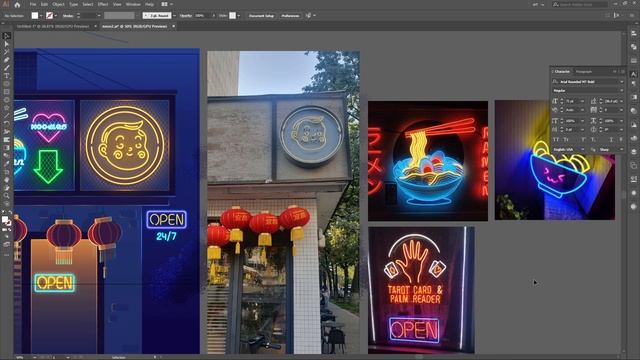Toggle Underline in Character panel

click(611, 140)
